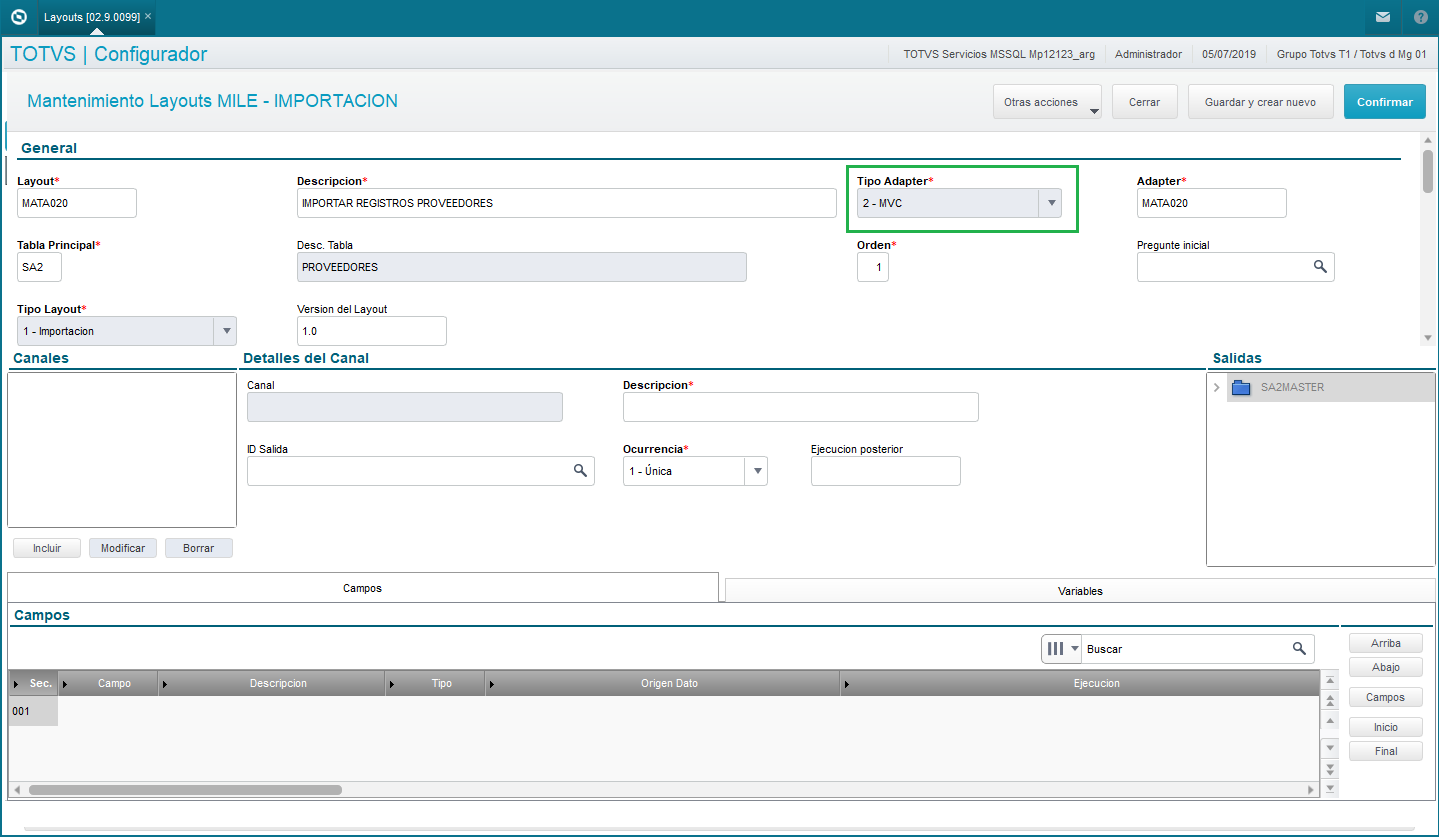This screenshot has height=837, width=1439.
Task: Click the Version del Layout field
Action: pyautogui.click(x=372, y=331)
